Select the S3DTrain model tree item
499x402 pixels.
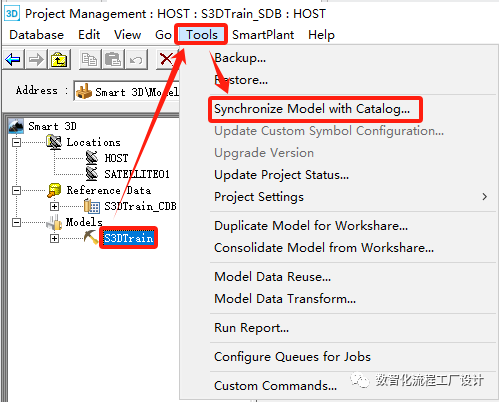129,238
